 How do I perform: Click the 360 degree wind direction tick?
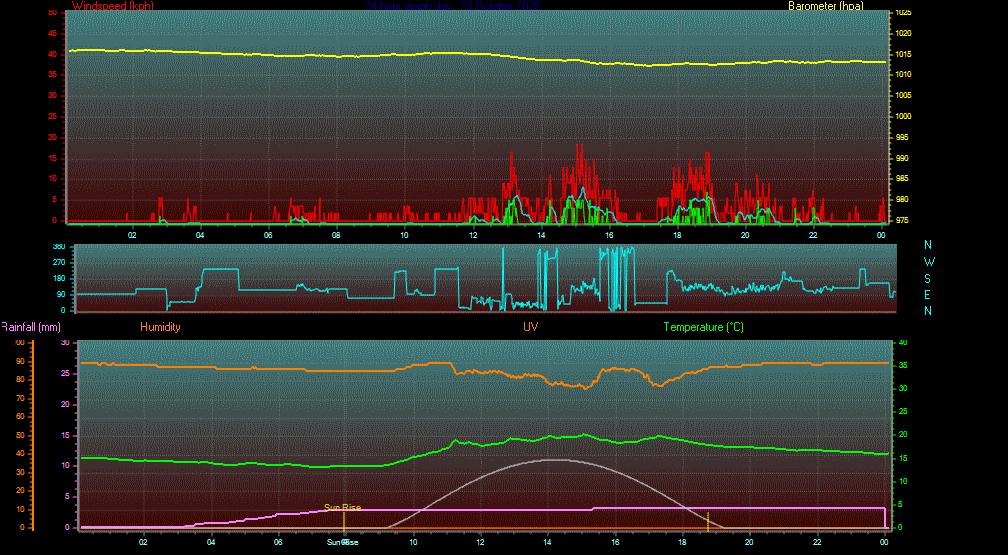58,246
